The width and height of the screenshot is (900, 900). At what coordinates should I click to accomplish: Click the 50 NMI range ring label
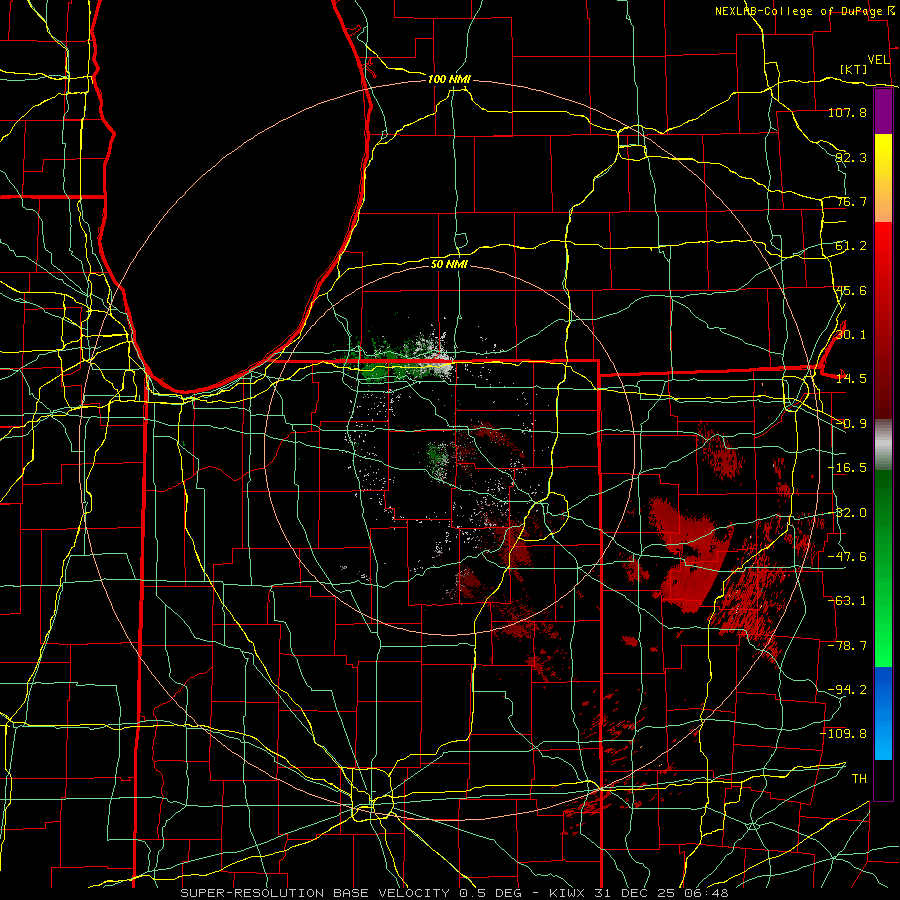point(449,264)
